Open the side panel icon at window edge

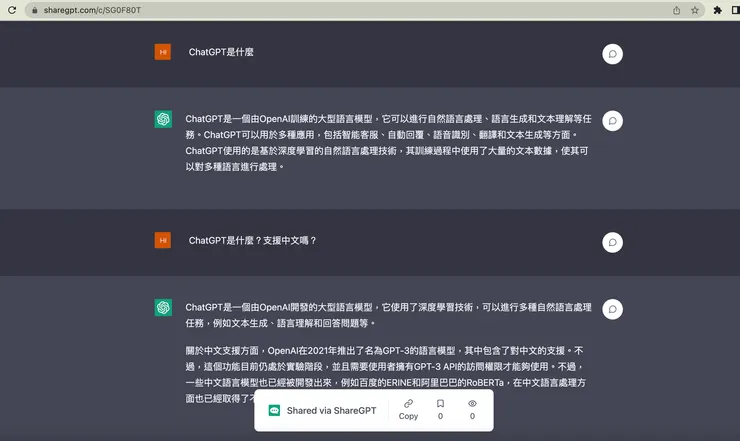point(735,10)
